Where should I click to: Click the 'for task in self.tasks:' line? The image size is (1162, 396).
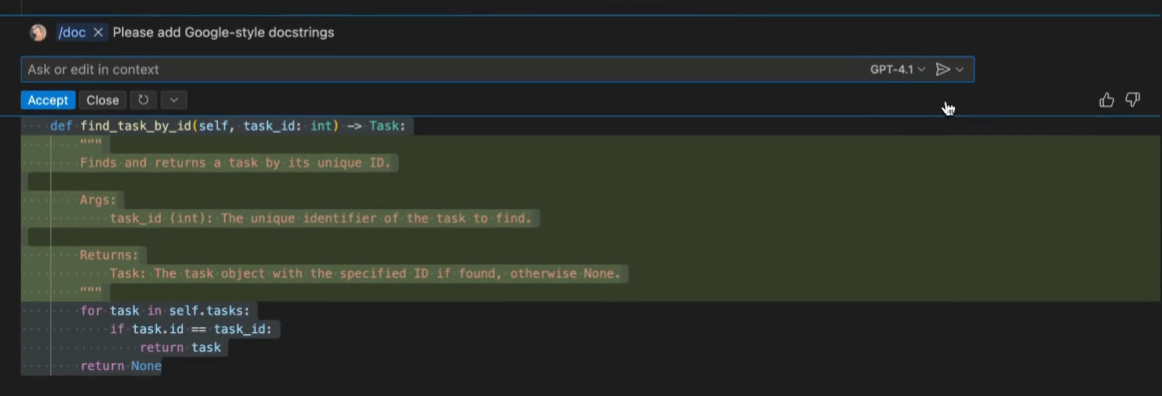point(165,311)
